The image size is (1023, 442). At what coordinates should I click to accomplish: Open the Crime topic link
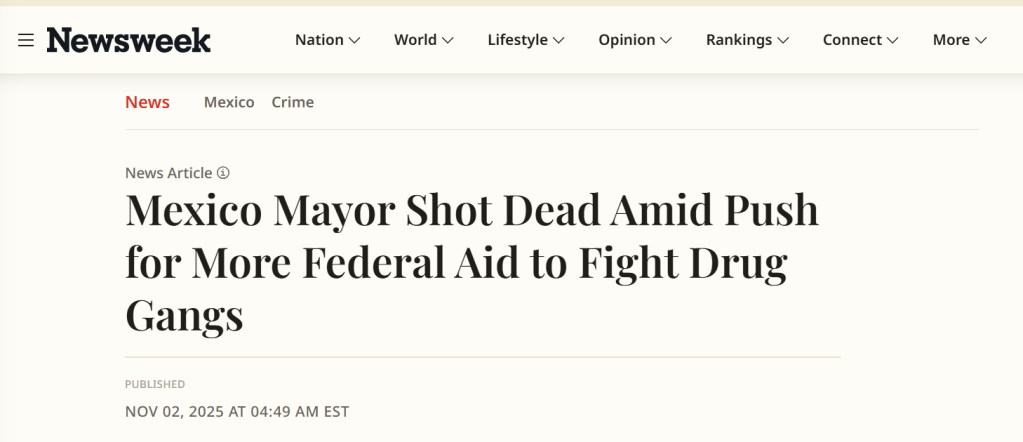pos(292,102)
